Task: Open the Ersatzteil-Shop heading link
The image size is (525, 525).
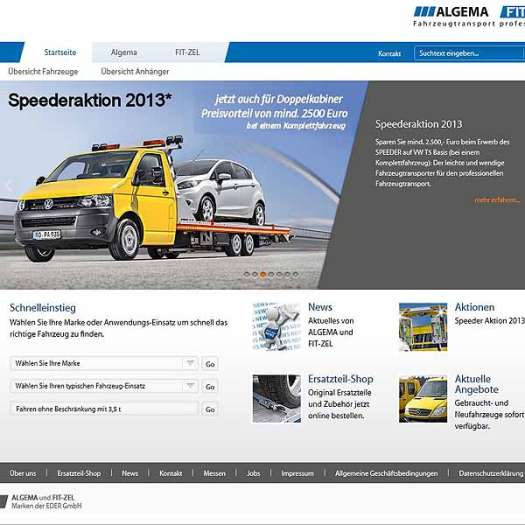Action: (x=341, y=379)
